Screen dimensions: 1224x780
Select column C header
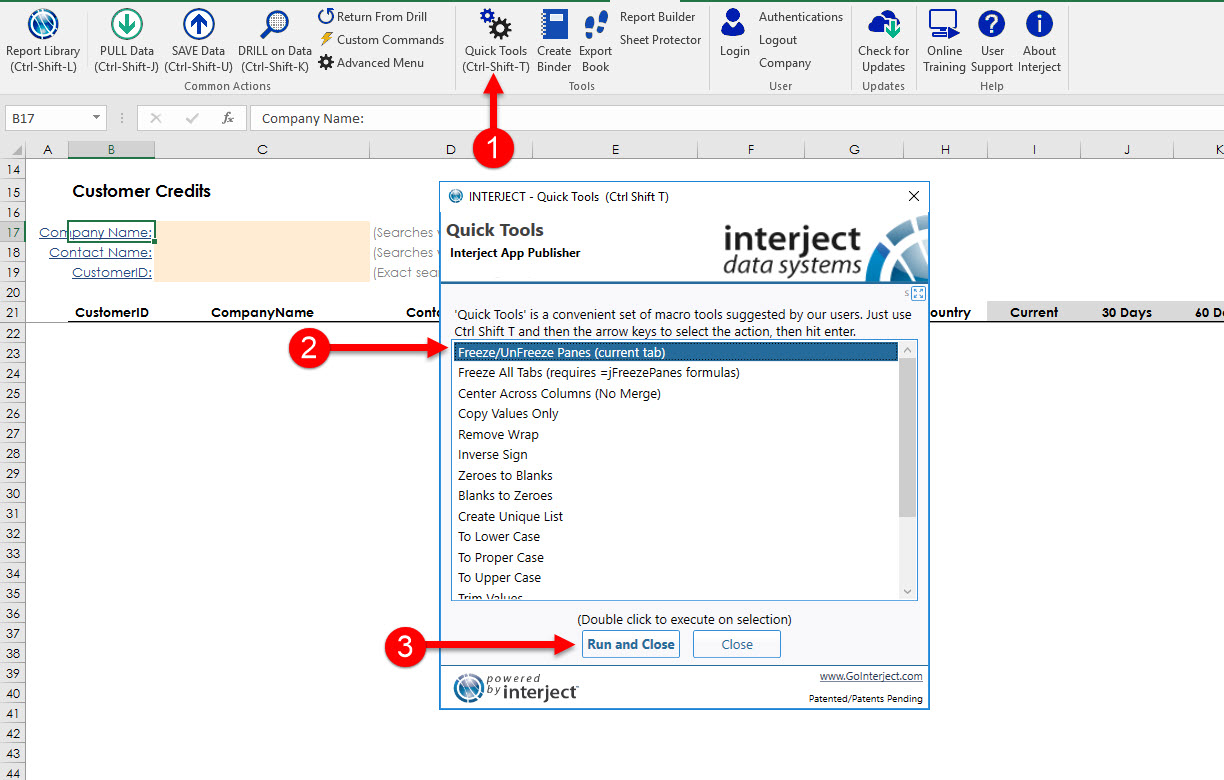[262, 150]
